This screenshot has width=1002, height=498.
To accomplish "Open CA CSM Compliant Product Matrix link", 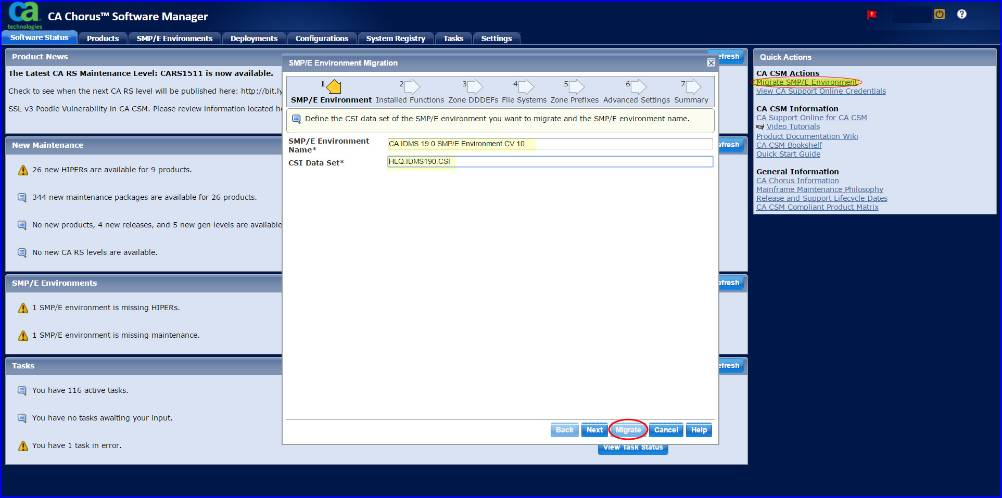I will pyautogui.click(x=817, y=207).
